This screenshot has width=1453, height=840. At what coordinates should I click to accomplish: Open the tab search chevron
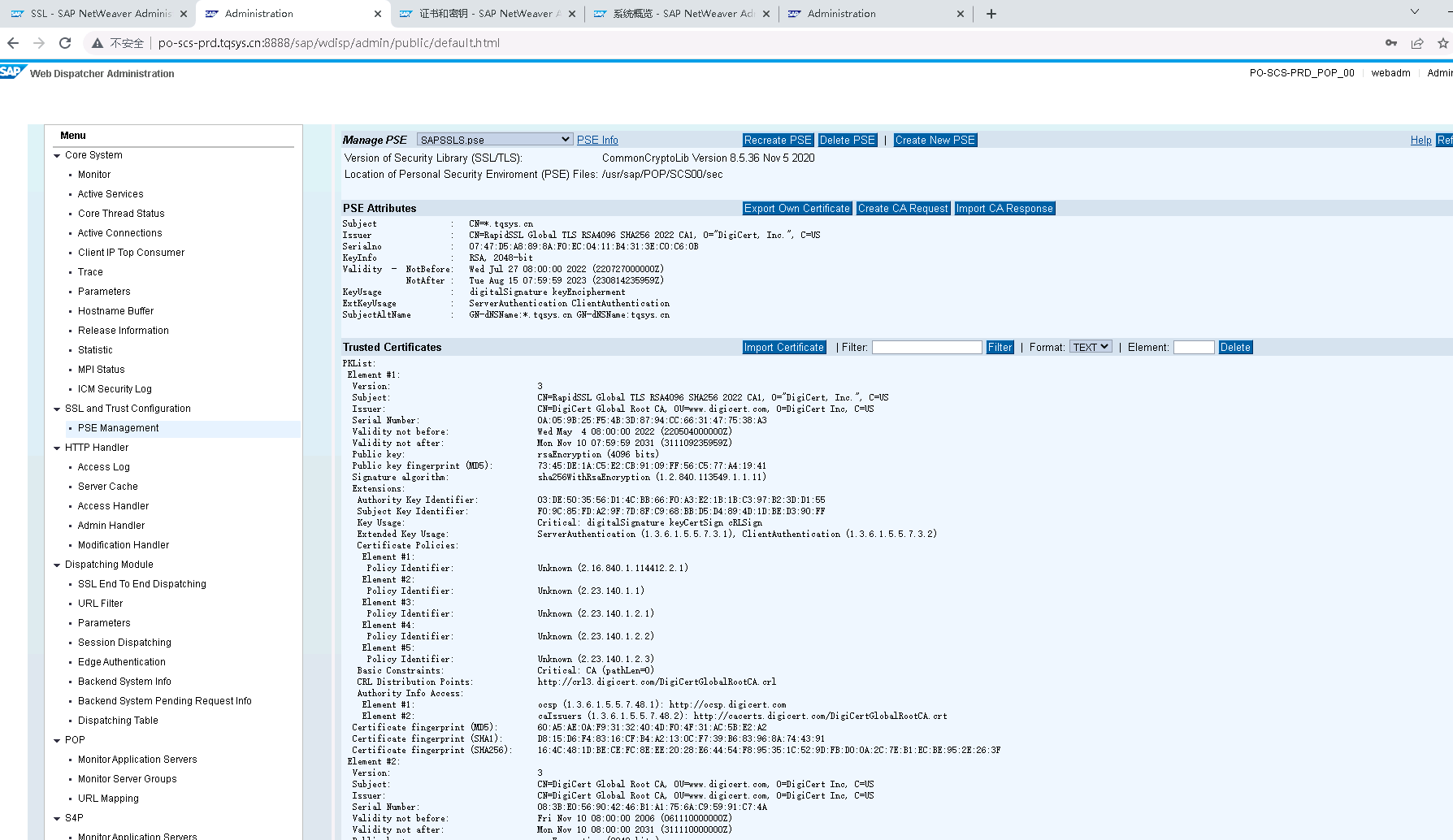click(x=1415, y=12)
